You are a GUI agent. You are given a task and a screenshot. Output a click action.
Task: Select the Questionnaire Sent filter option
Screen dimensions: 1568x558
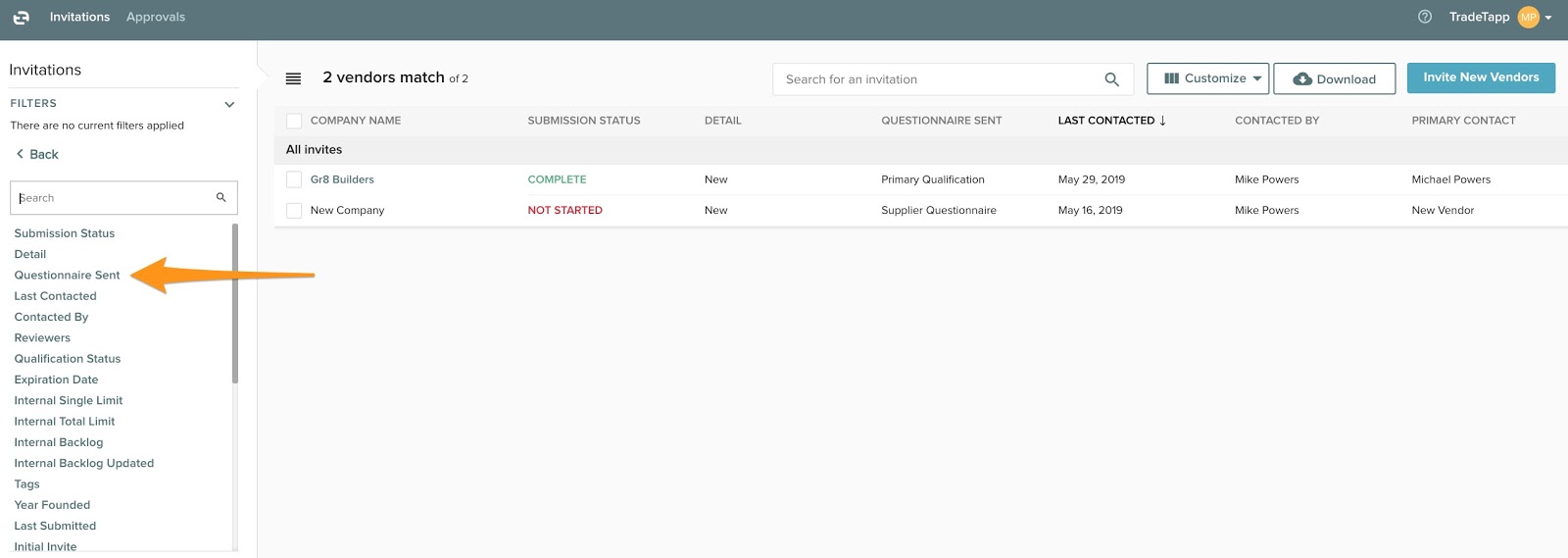pyautogui.click(x=67, y=276)
